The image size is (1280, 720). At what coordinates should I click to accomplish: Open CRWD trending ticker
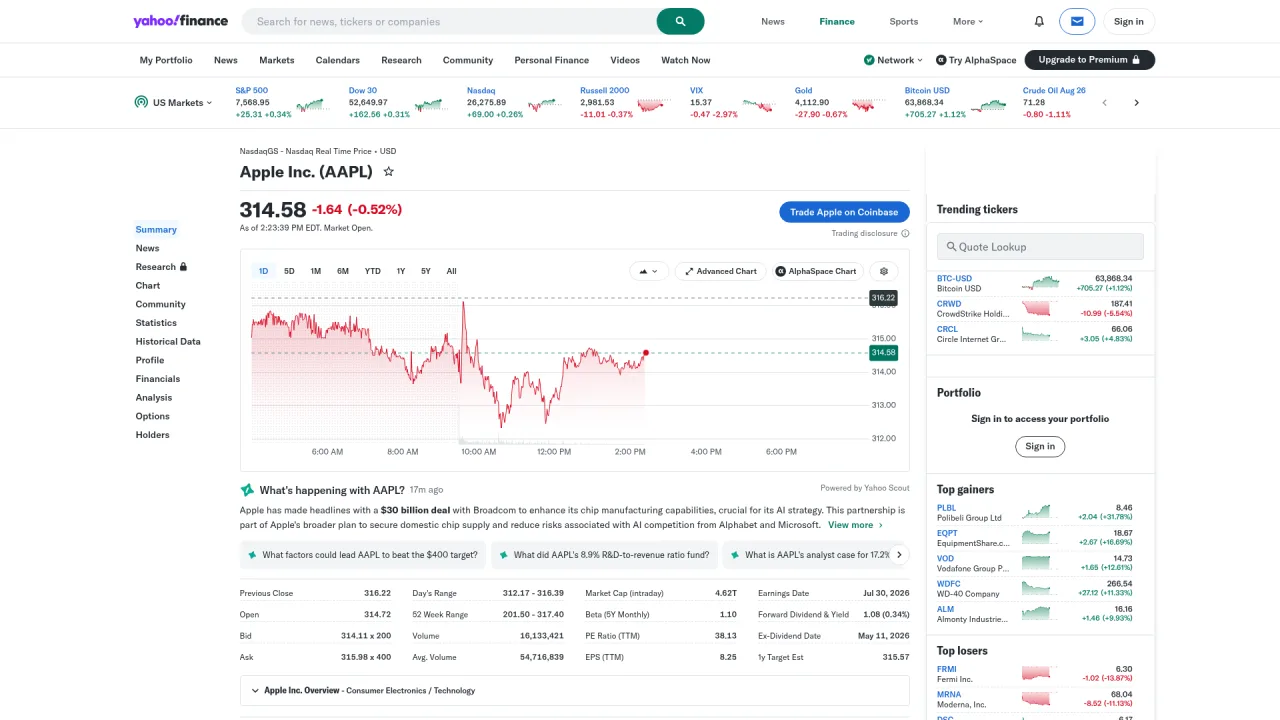(x=949, y=303)
